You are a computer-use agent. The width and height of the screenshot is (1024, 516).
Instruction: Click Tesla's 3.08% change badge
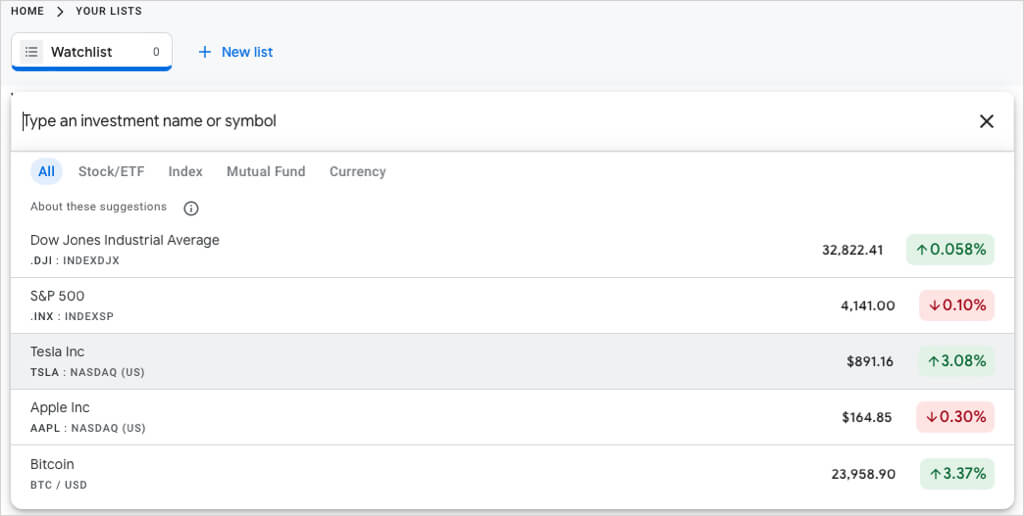(x=957, y=361)
